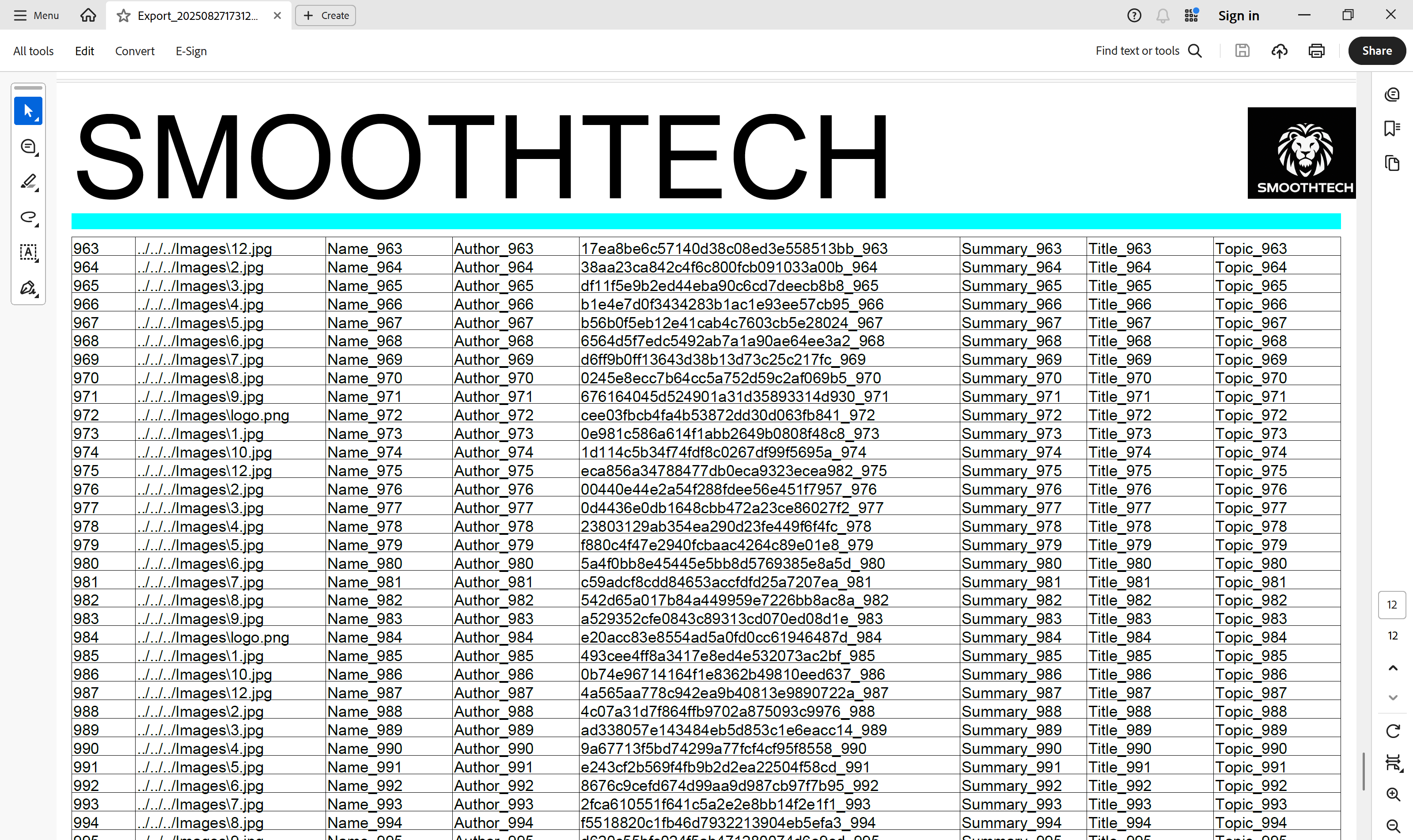This screenshot has height=840, width=1413.
Task: Select the highlighter pen tool
Action: point(28,182)
